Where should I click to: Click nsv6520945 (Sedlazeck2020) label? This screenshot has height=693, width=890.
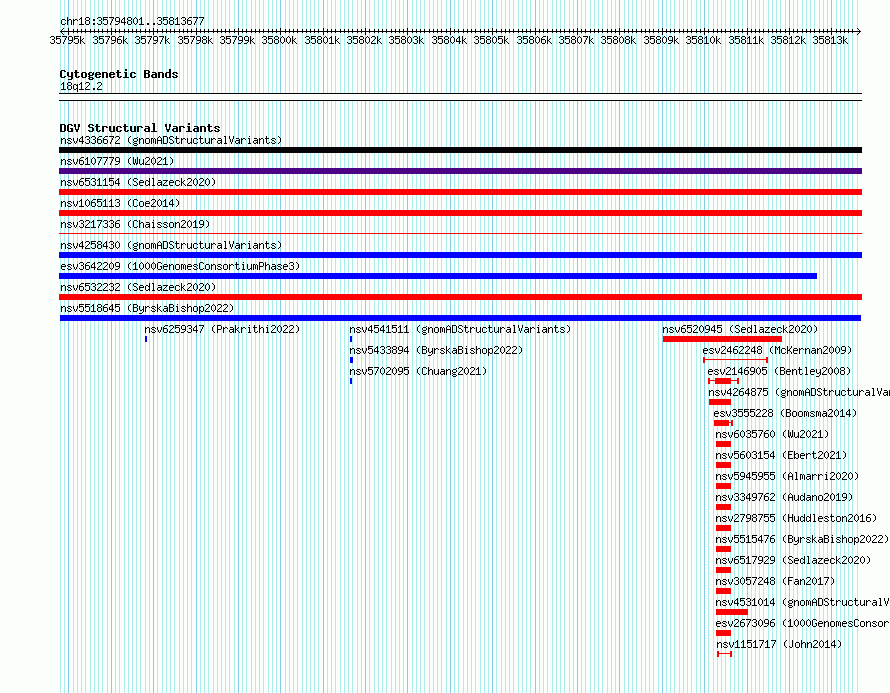click(x=740, y=329)
